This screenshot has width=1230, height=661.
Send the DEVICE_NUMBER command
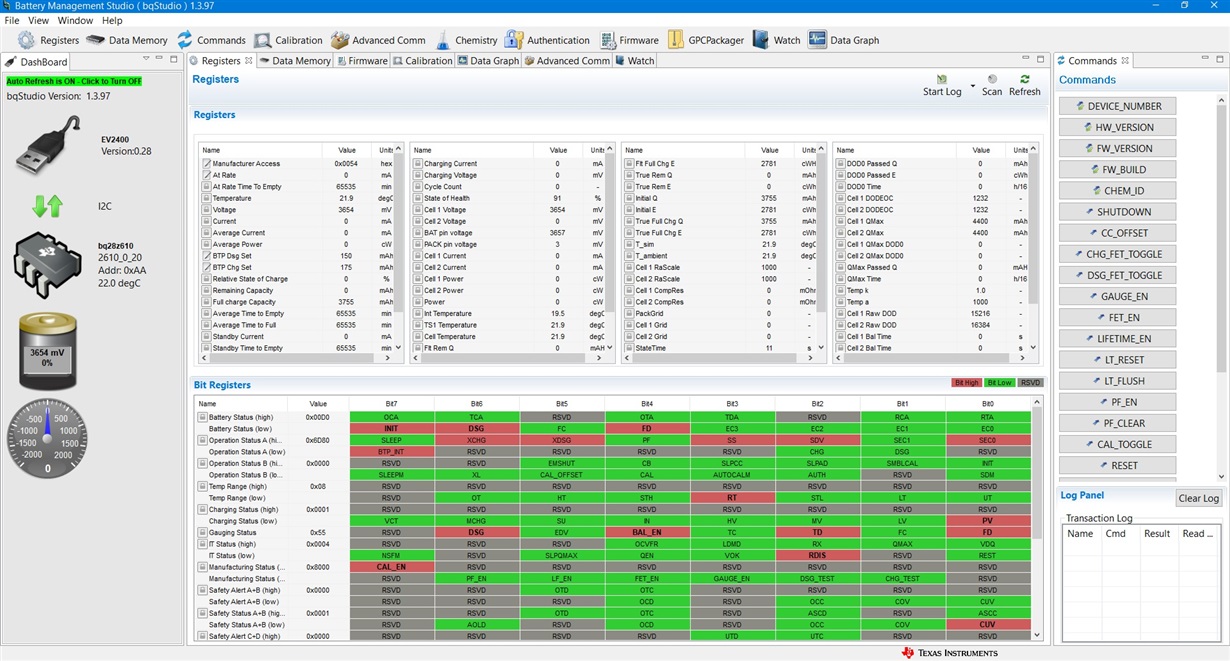click(x=1117, y=106)
